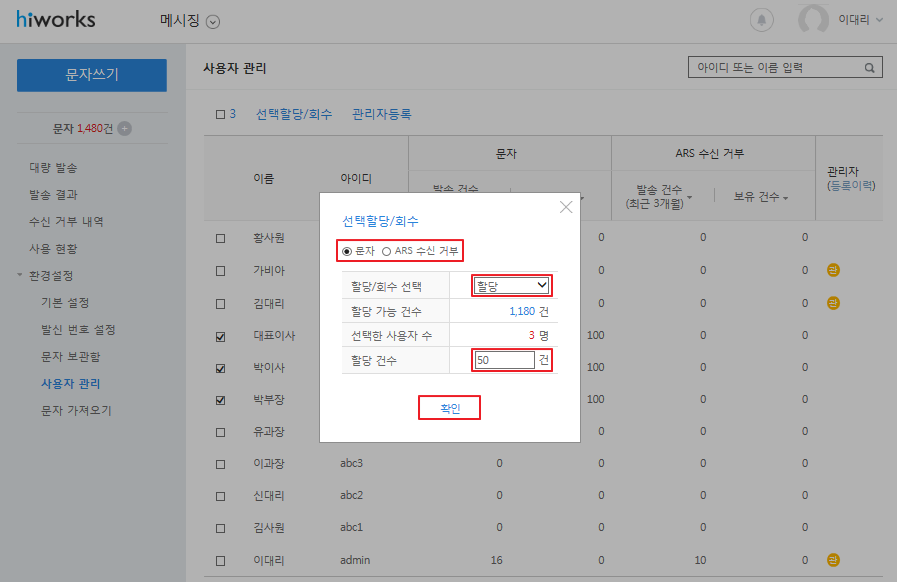This screenshot has height=582, width=897.
Task: Click the search magnifier icon
Action: [x=870, y=68]
